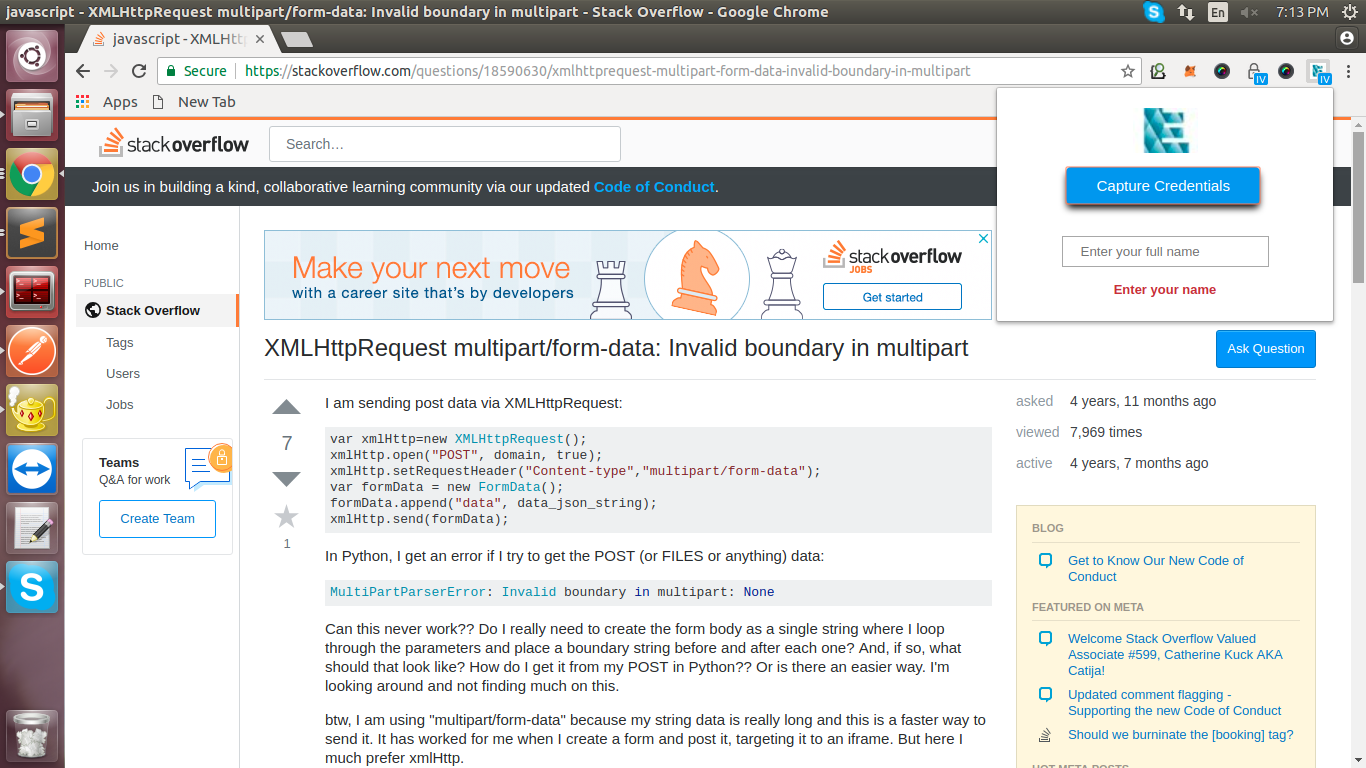
Task: Open the magnifier page-search extension icon
Action: (1158, 71)
